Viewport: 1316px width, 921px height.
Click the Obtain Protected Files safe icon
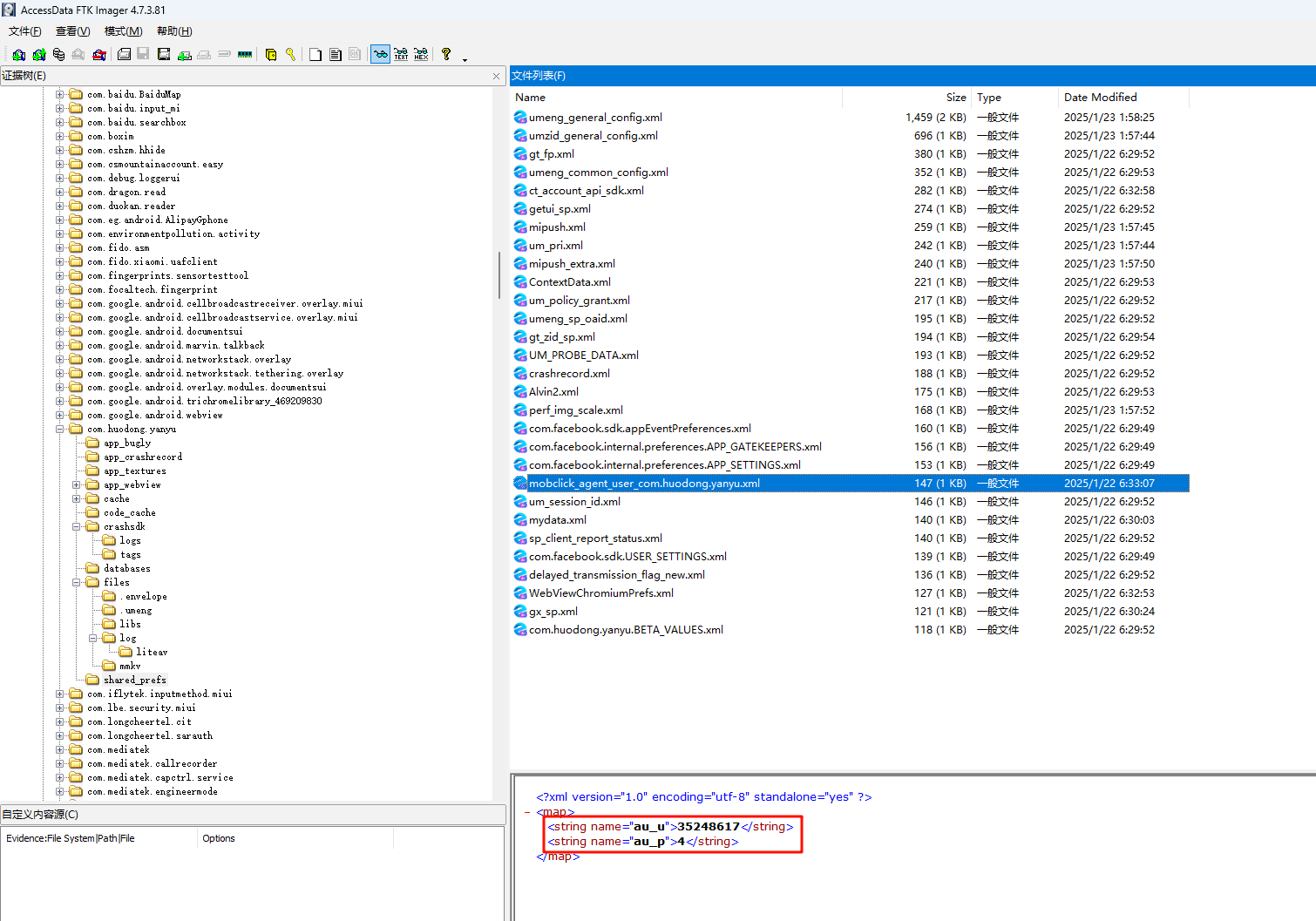click(271, 54)
